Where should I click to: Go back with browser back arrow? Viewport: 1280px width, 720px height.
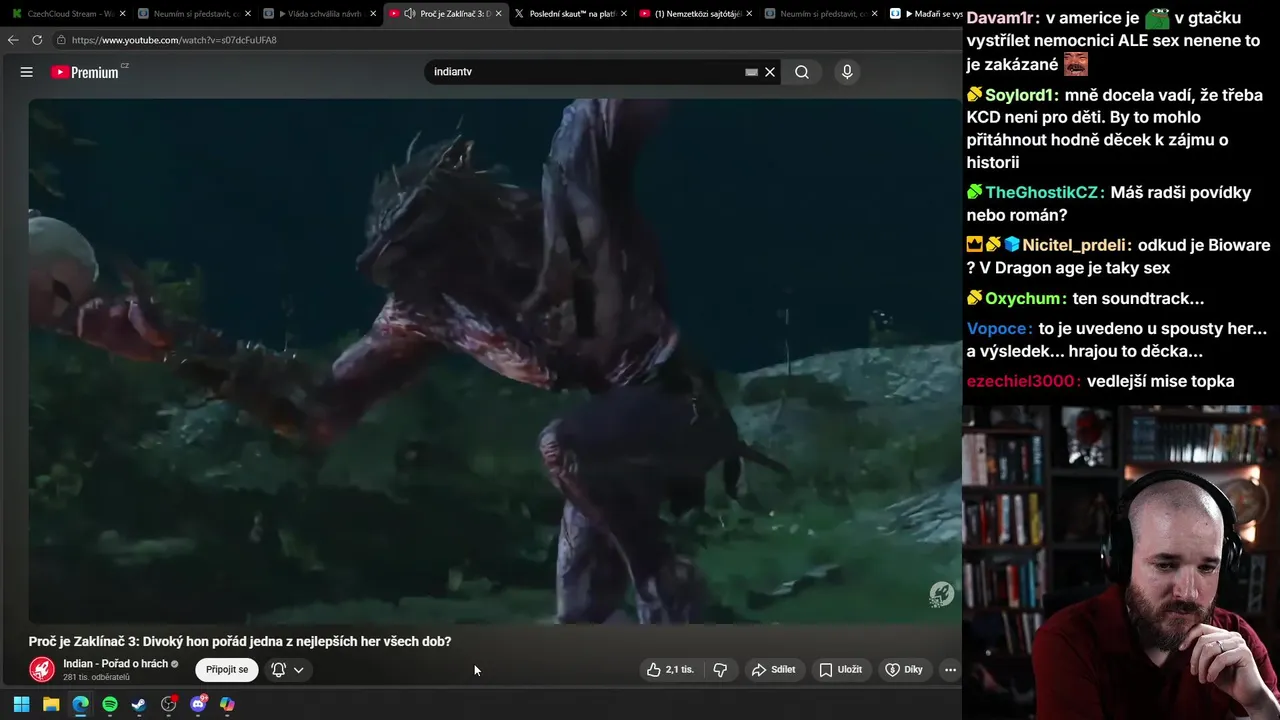[13, 40]
